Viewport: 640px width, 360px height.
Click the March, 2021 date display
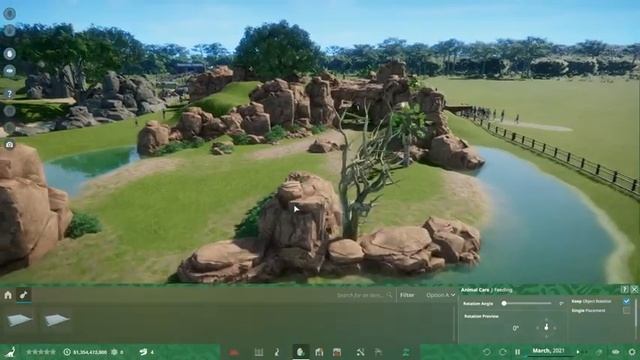tap(548, 351)
